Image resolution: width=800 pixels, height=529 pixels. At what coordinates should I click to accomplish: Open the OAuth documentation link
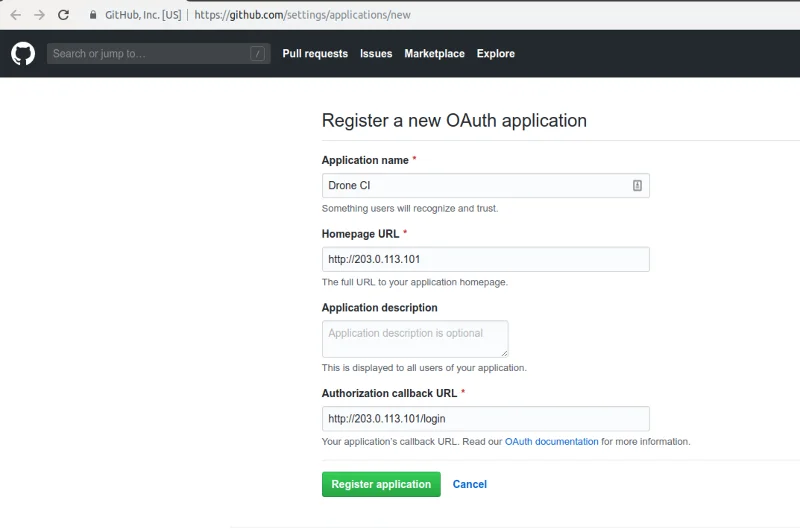pos(552,441)
